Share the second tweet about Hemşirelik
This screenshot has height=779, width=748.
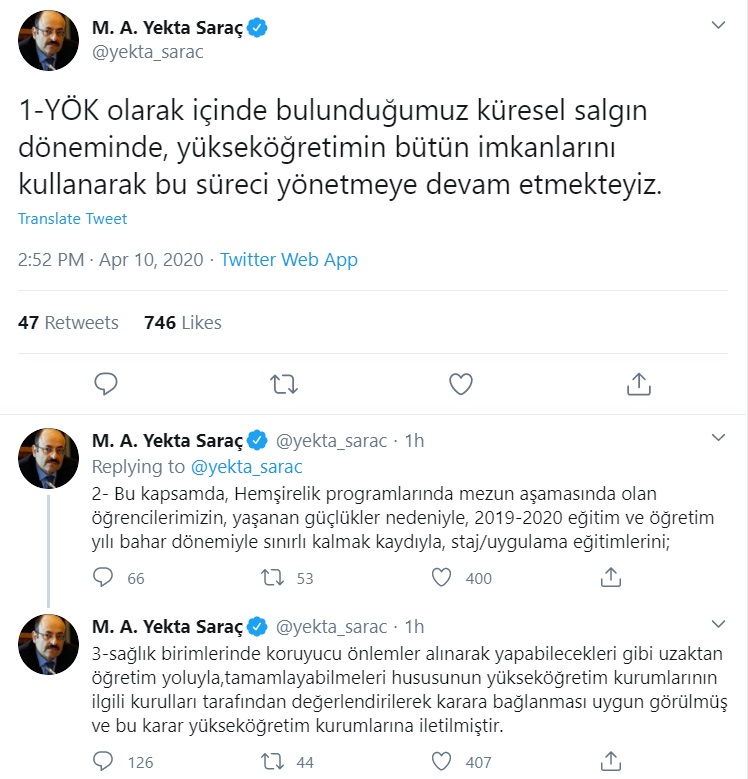tap(611, 577)
